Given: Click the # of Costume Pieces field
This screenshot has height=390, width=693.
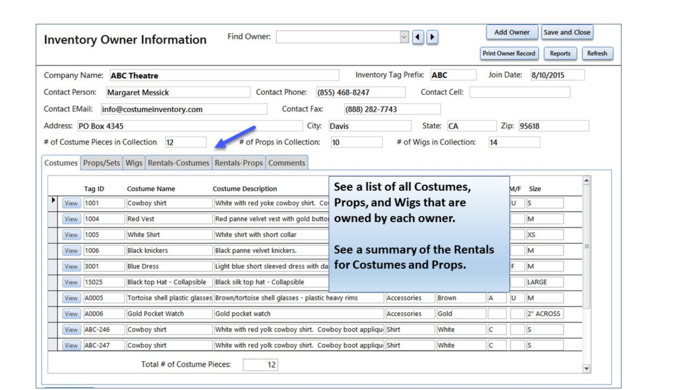Looking at the screenshot, I should pos(186,142).
